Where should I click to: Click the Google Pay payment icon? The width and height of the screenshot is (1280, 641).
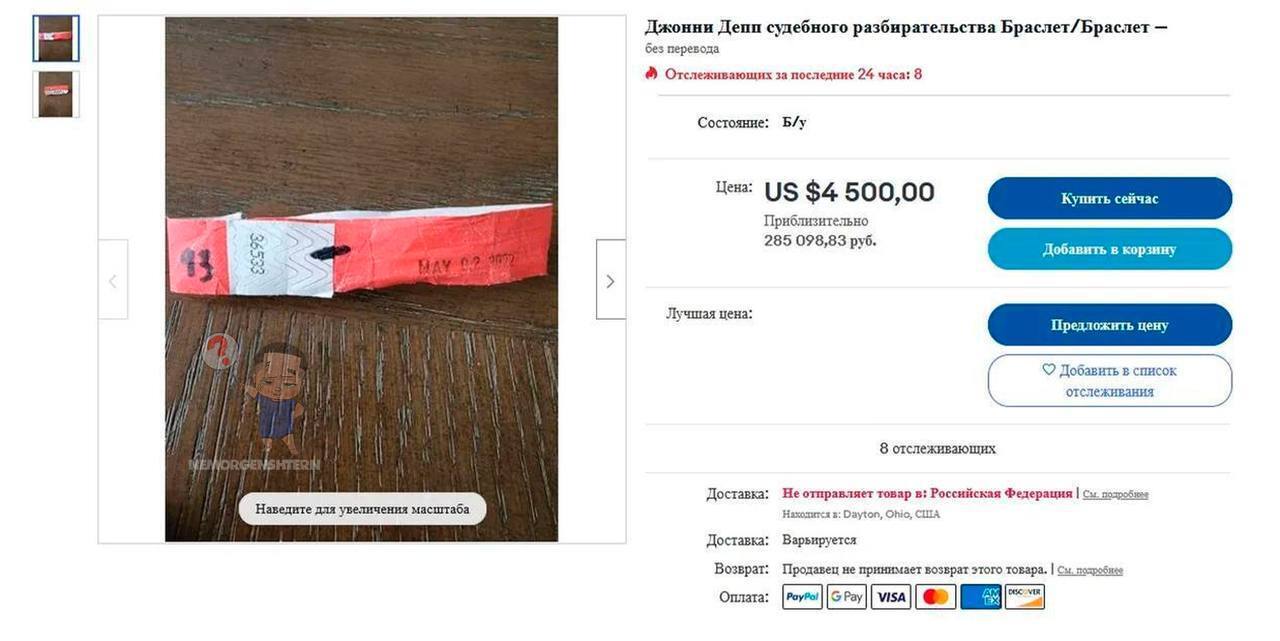click(847, 597)
